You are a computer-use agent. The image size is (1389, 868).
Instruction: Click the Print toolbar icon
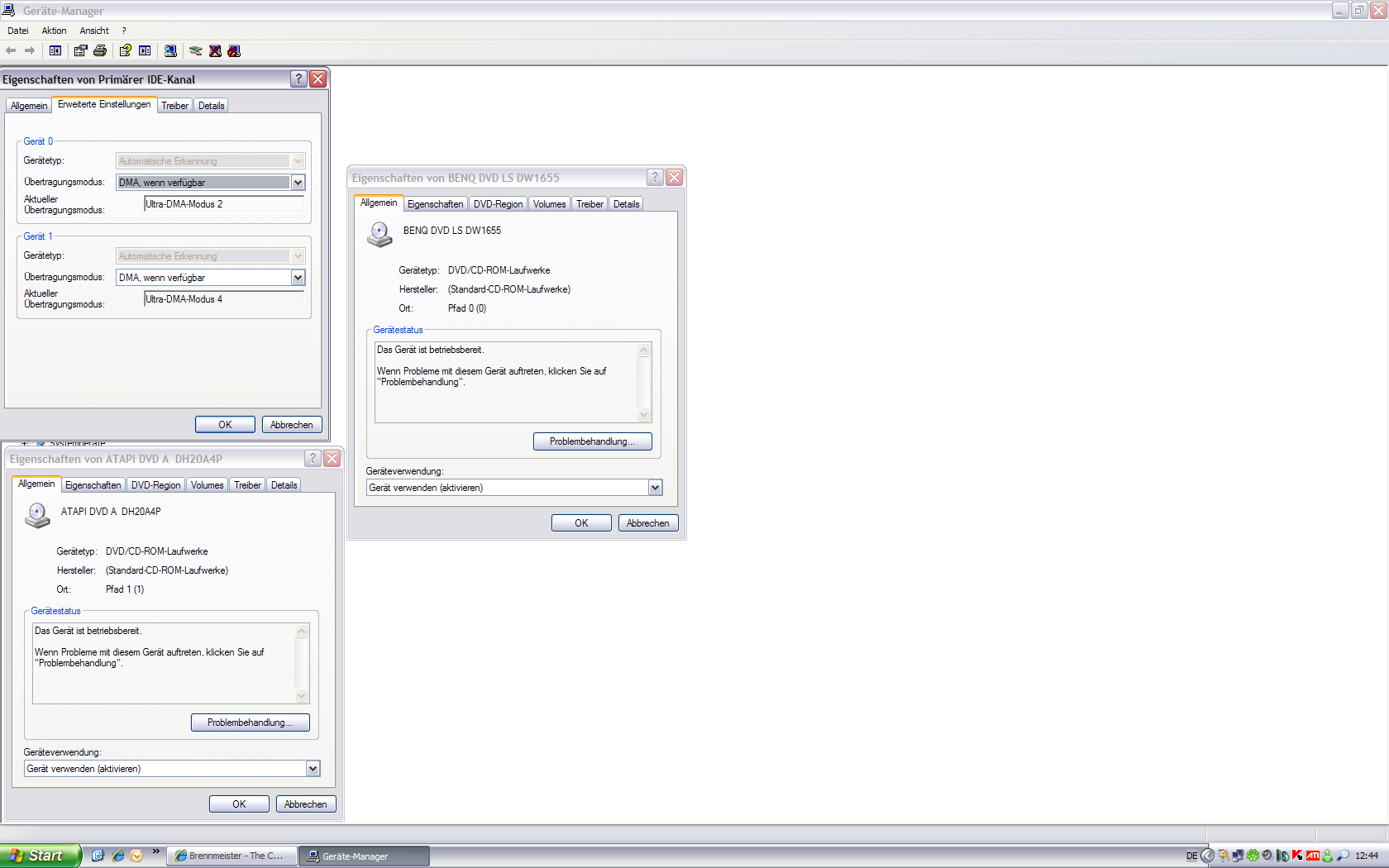click(x=100, y=51)
